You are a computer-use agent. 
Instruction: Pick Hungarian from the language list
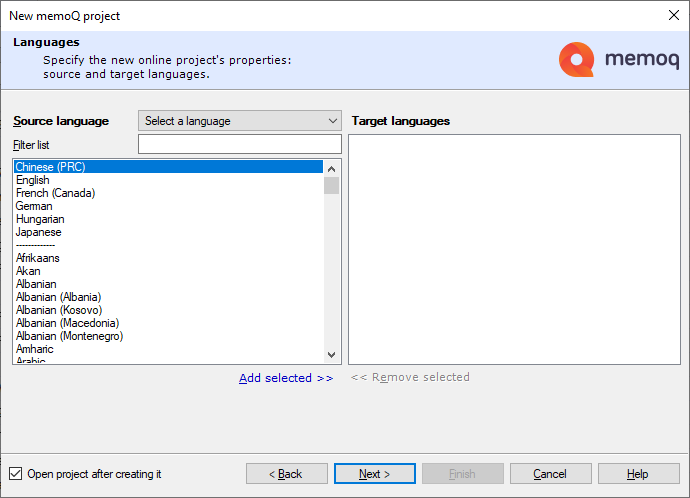pyautogui.click(x=40, y=219)
